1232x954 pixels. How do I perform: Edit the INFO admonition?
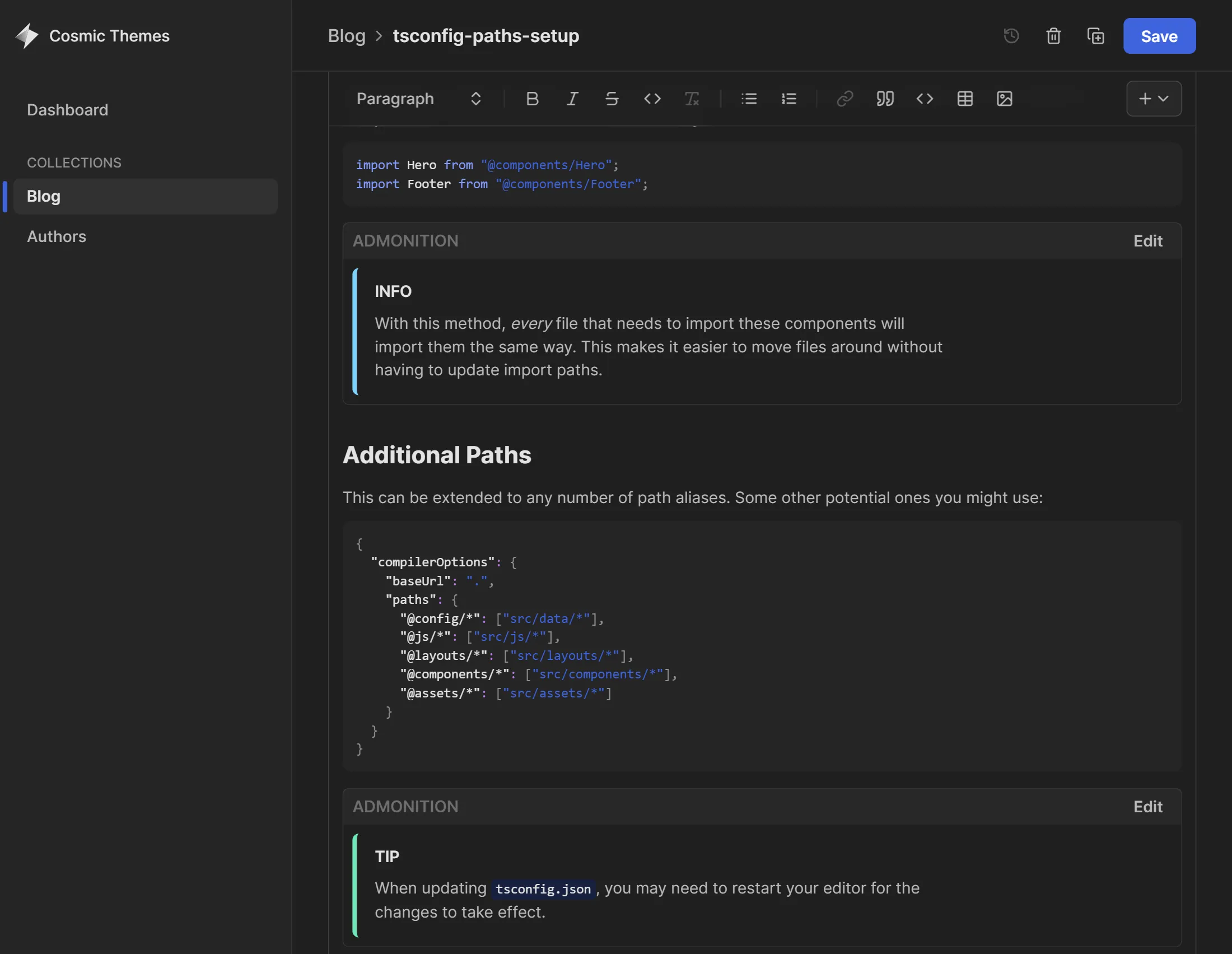(x=1147, y=241)
